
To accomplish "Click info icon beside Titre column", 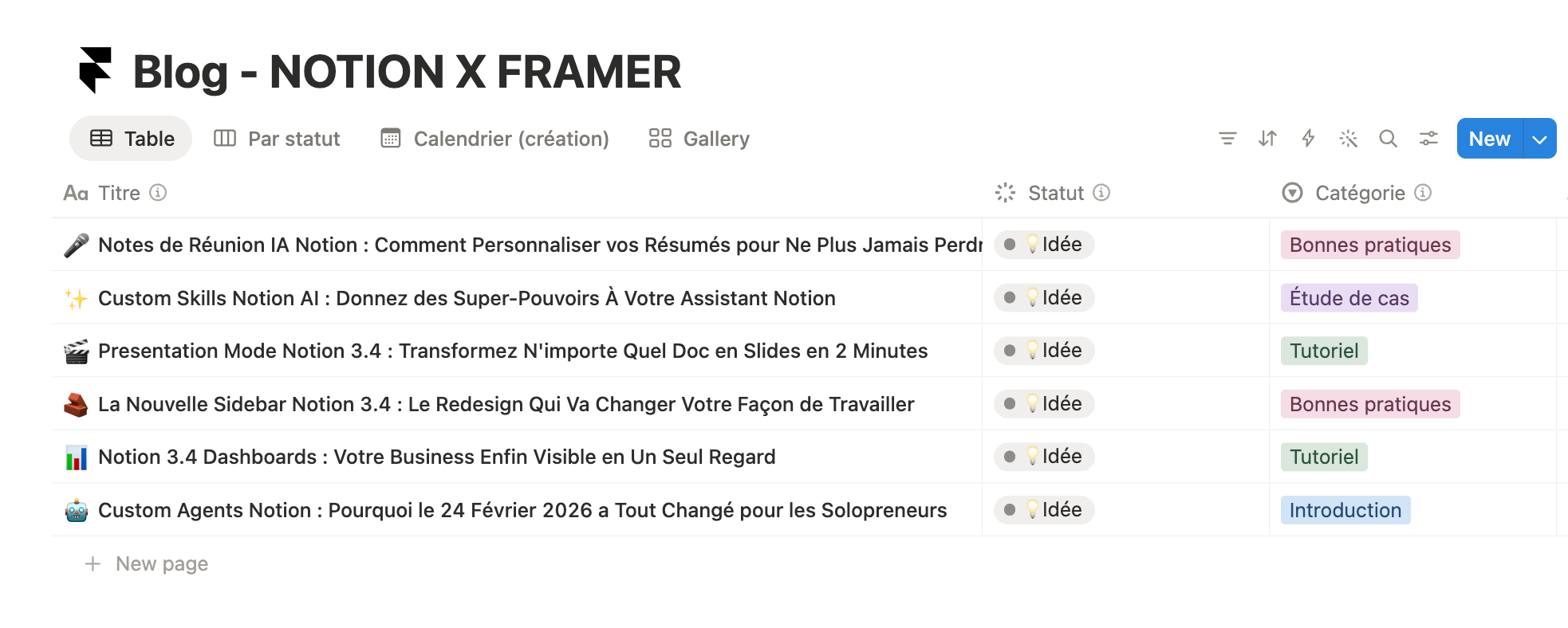I will click(159, 193).
